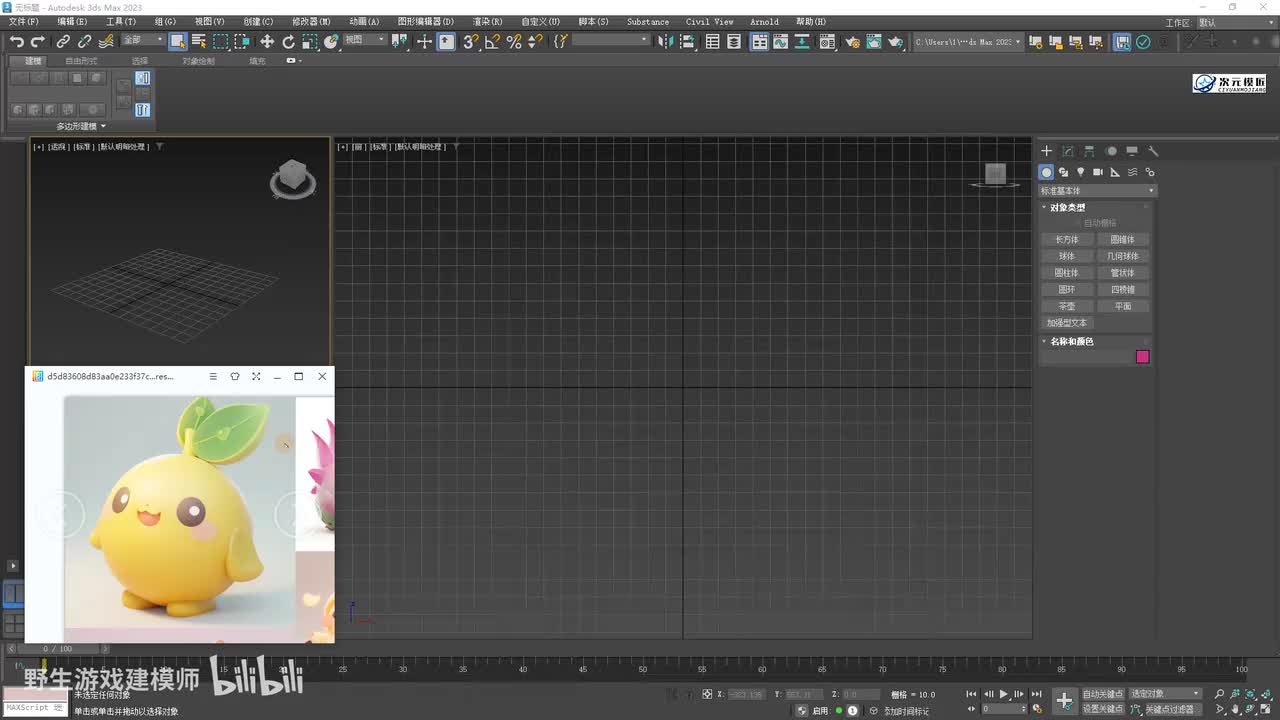
Task: Open the selection filter 全部 dropdown
Action: [143, 40]
